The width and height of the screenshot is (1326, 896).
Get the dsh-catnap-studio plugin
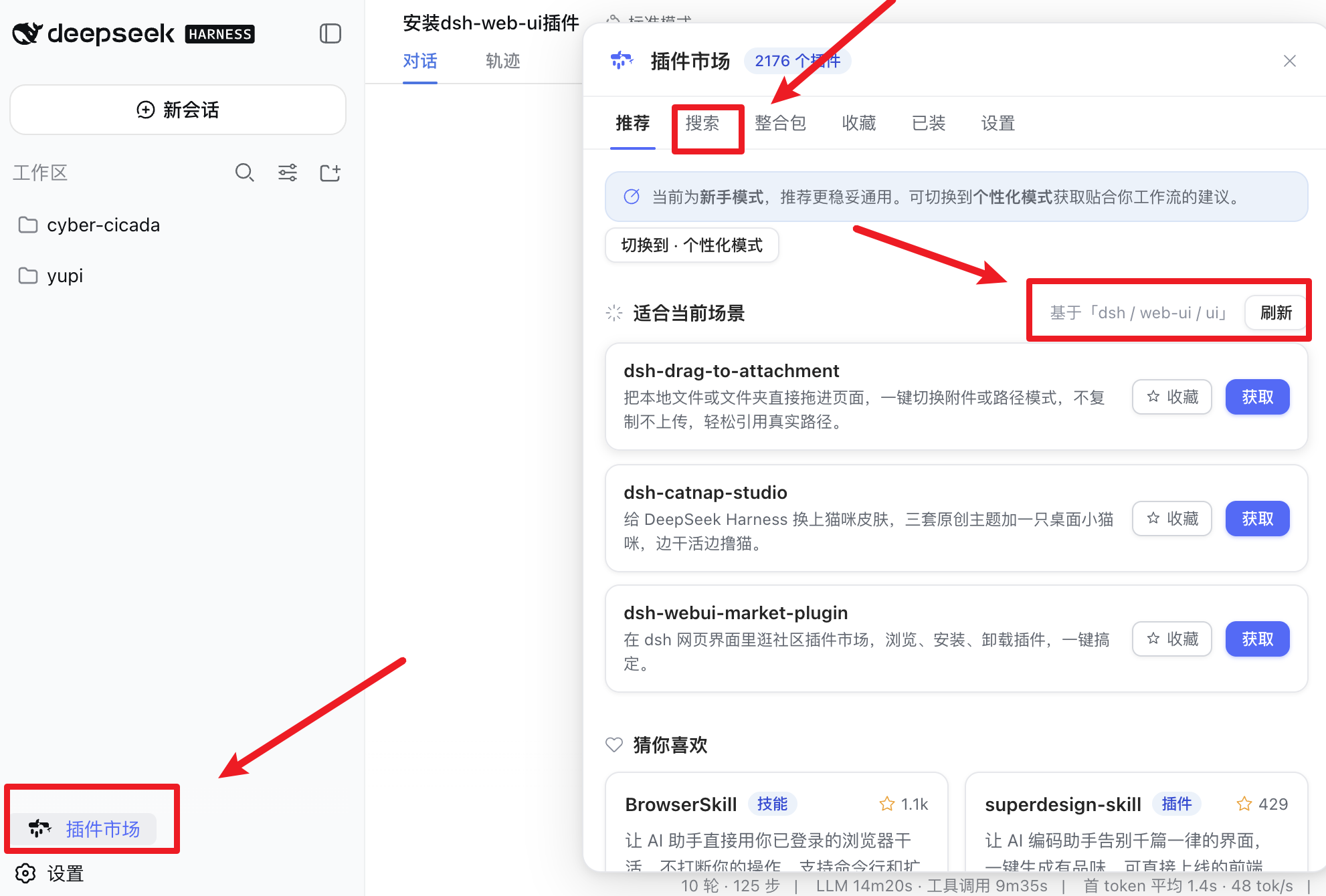click(x=1258, y=518)
